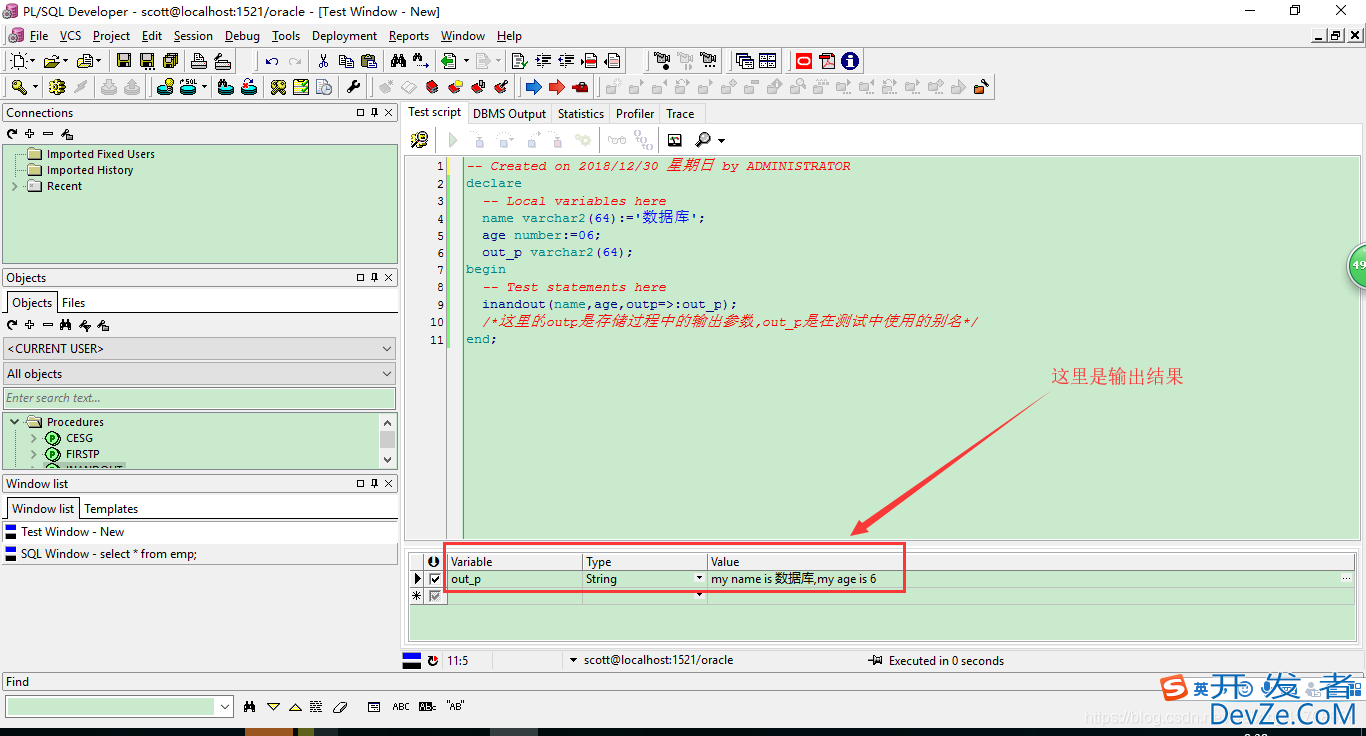Open Find with the binoculars toolbar icon

pyautogui.click(x=398, y=61)
